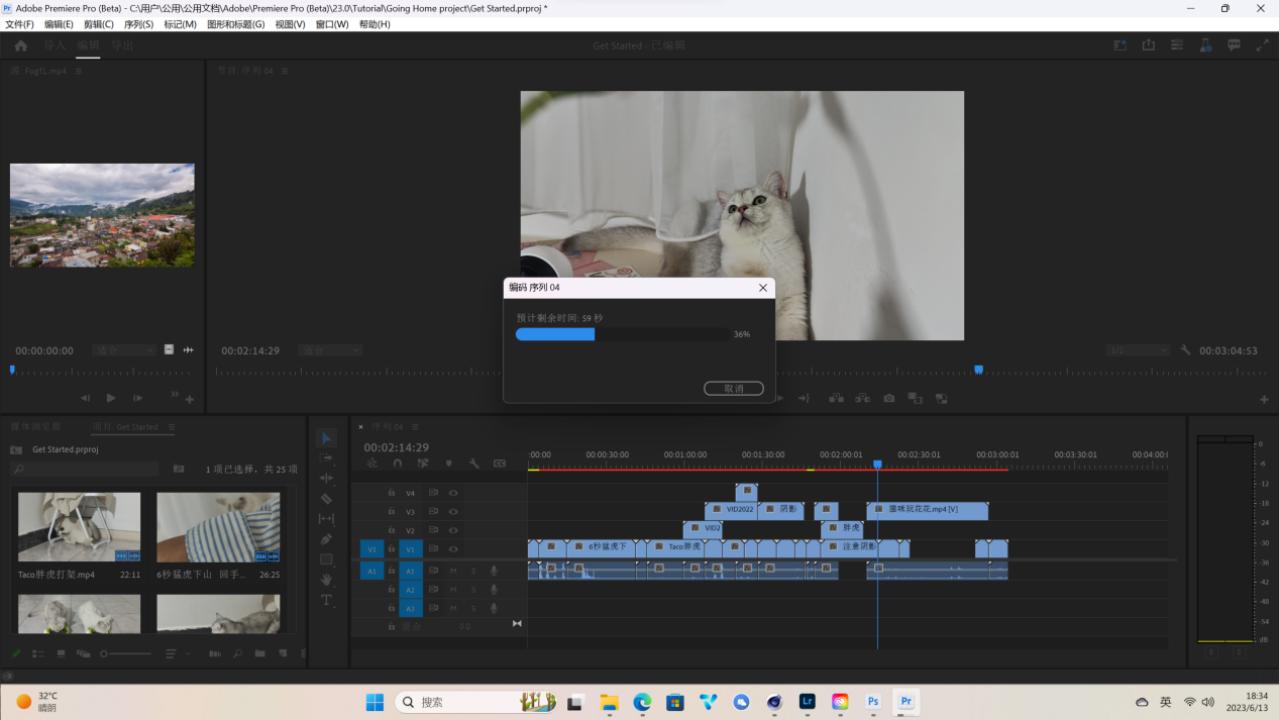Toggle track lock on V3

(391, 512)
